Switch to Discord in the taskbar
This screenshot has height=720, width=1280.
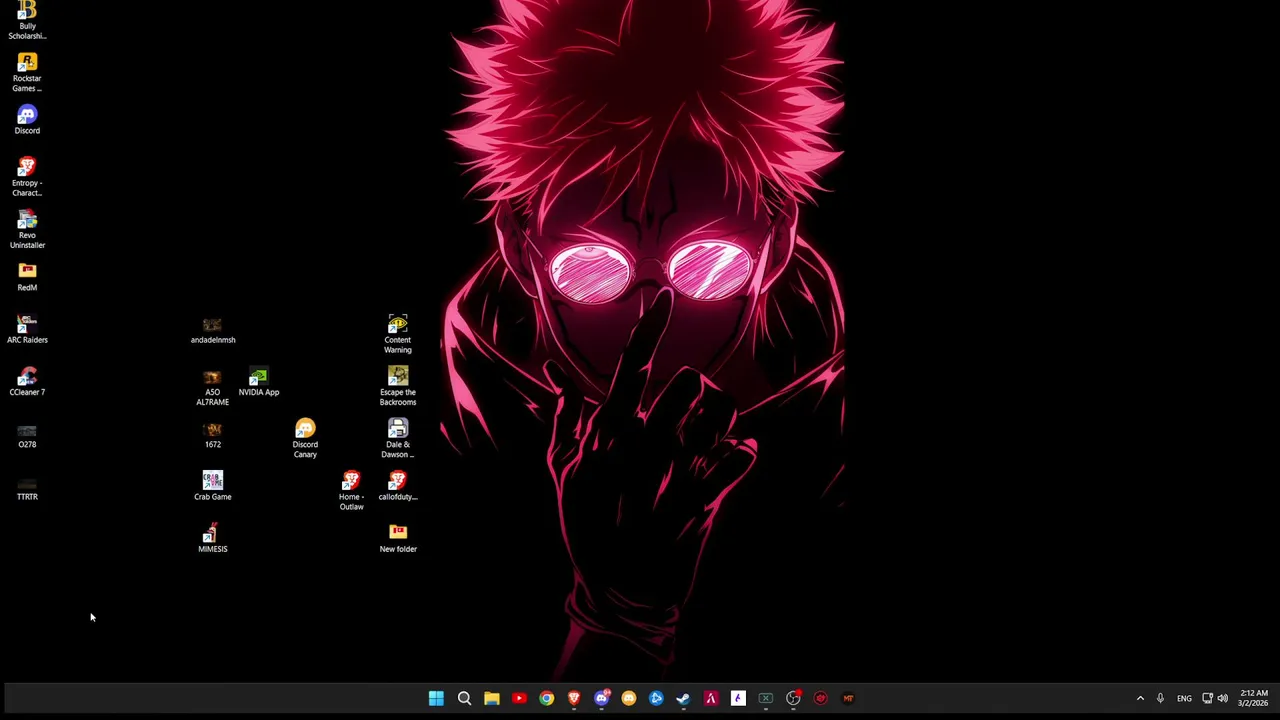(601, 698)
